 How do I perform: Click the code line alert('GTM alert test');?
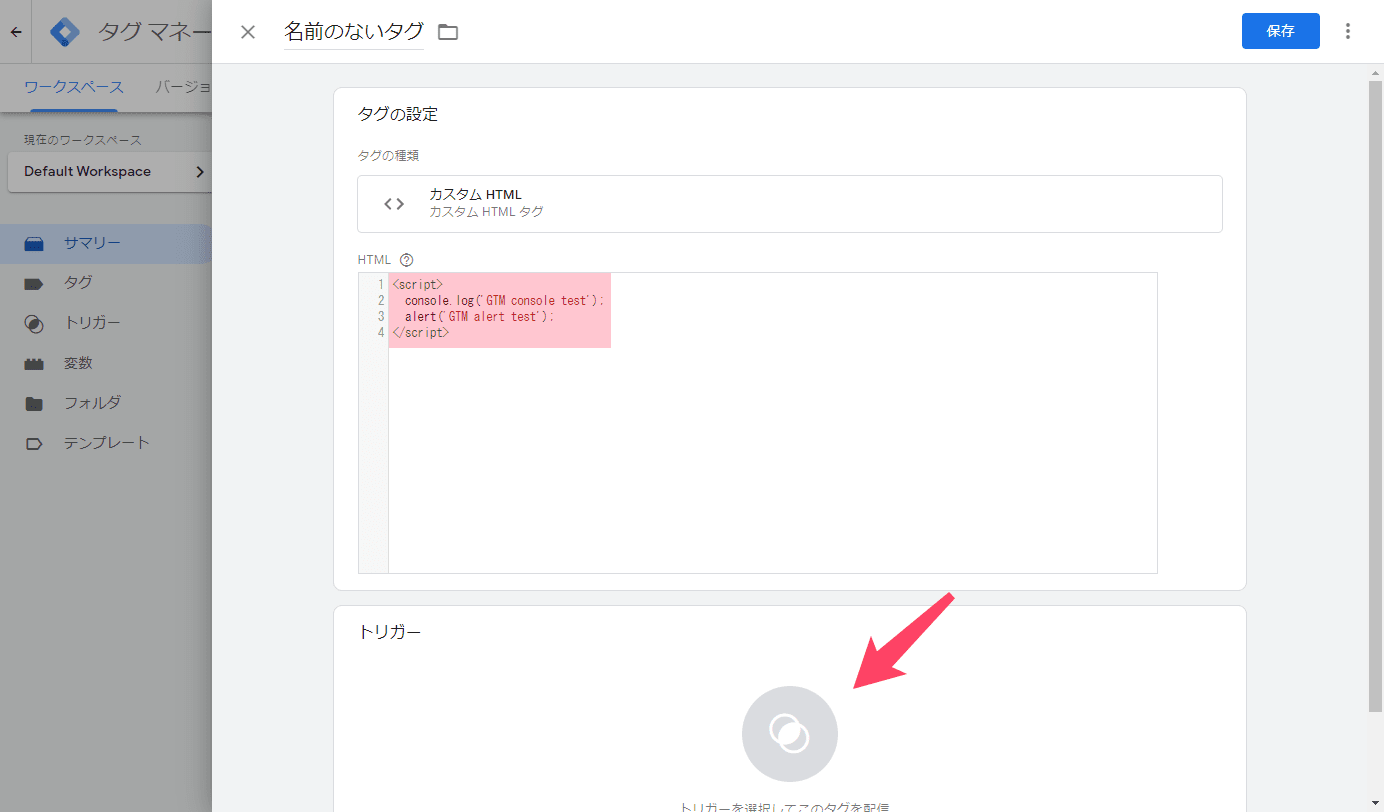point(479,317)
